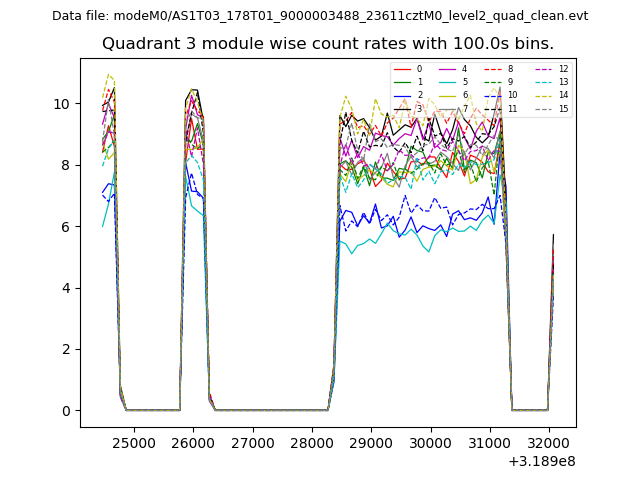The height and width of the screenshot is (480, 640).
Task: Select the yellow module 6 legend entry
Action: coord(447,95)
